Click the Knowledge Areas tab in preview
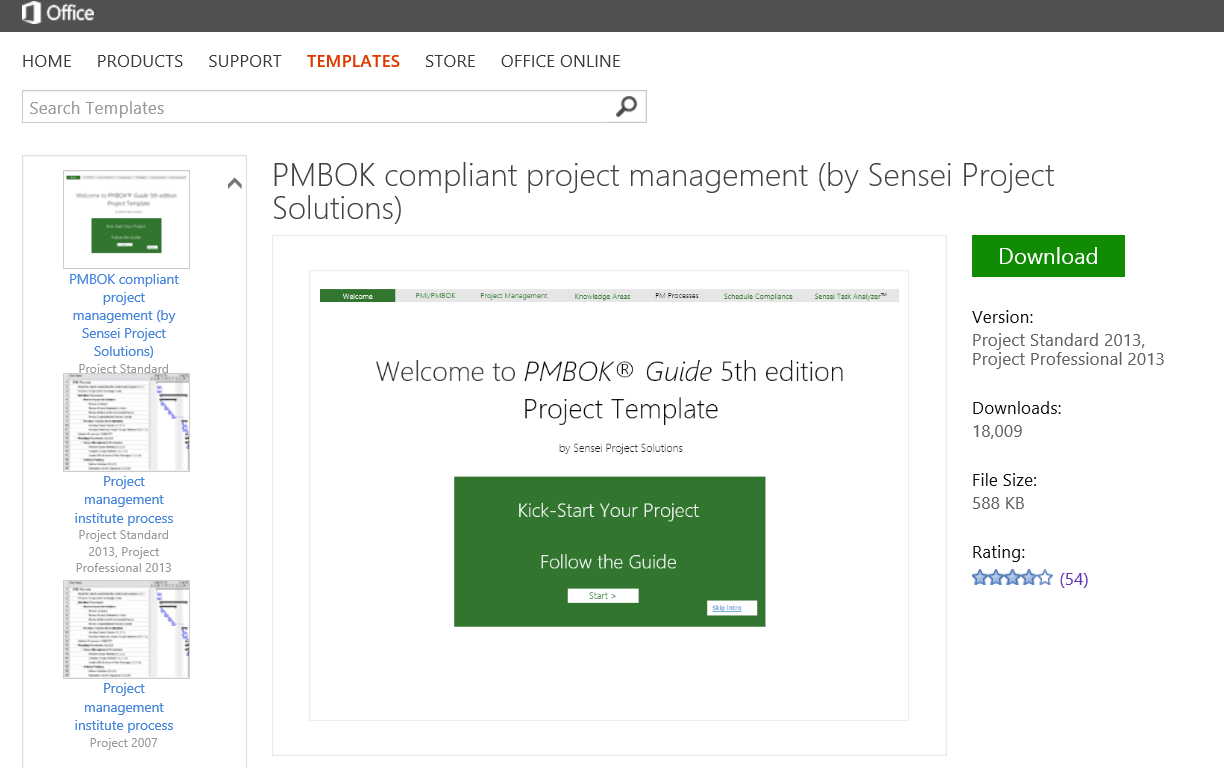Image resolution: width=1224 pixels, height=768 pixels. (602, 296)
